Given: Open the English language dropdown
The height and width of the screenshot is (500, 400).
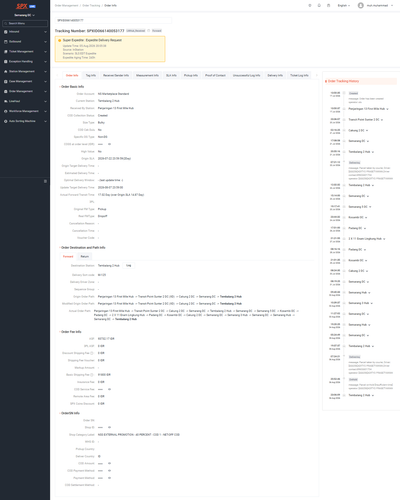Looking at the screenshot, I should pos(344,5).
